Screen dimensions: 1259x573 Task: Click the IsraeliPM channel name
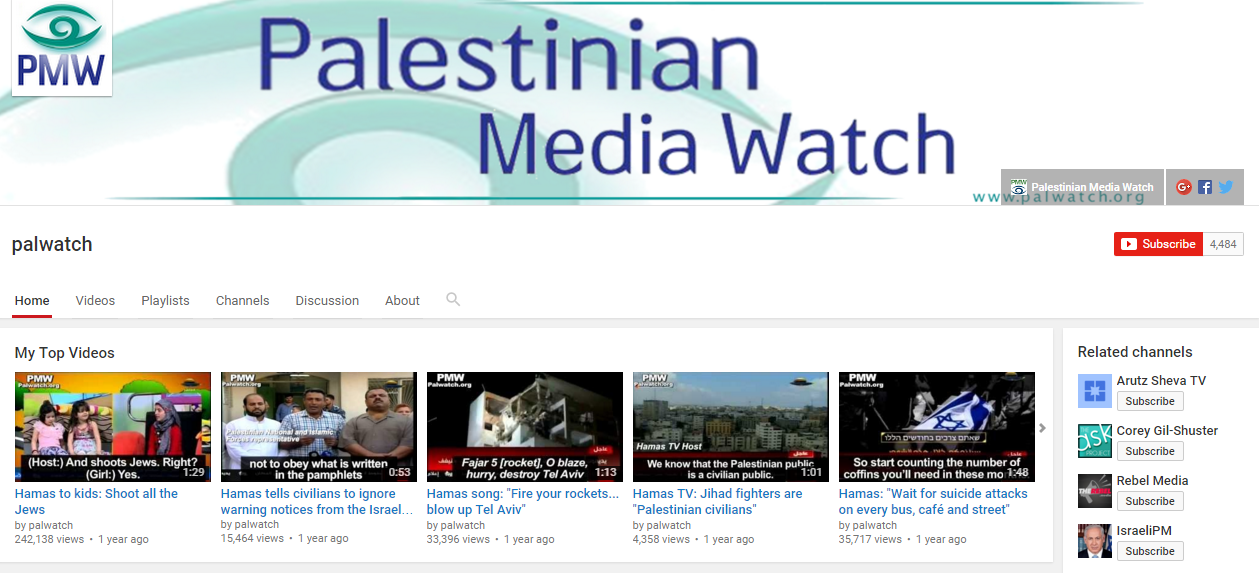coord(1146,531)
